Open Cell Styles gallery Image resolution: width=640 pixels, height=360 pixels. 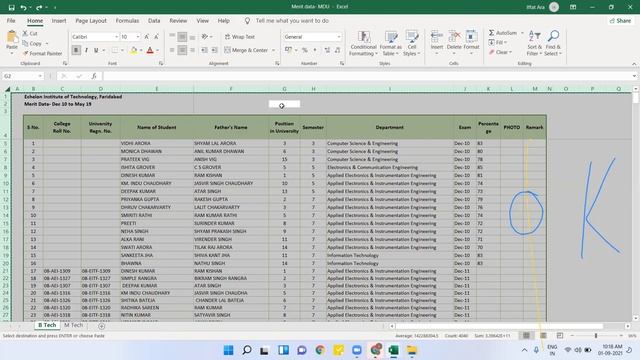tap(411, 43)
